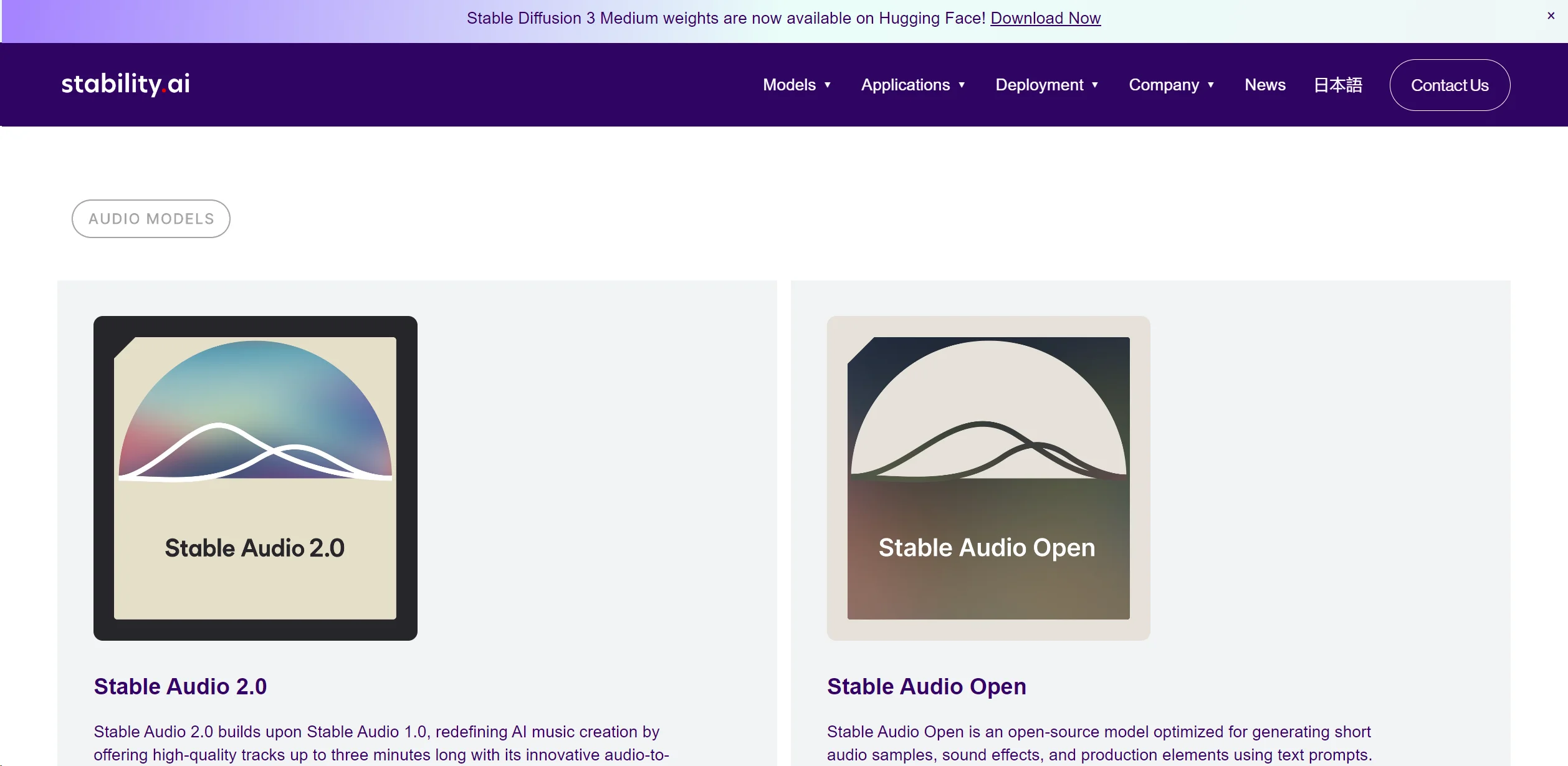Viewport: 1568px width, 766px height.
Task: Expand the Deployment navigation dropdown
Action: [x=1047, y=85]
